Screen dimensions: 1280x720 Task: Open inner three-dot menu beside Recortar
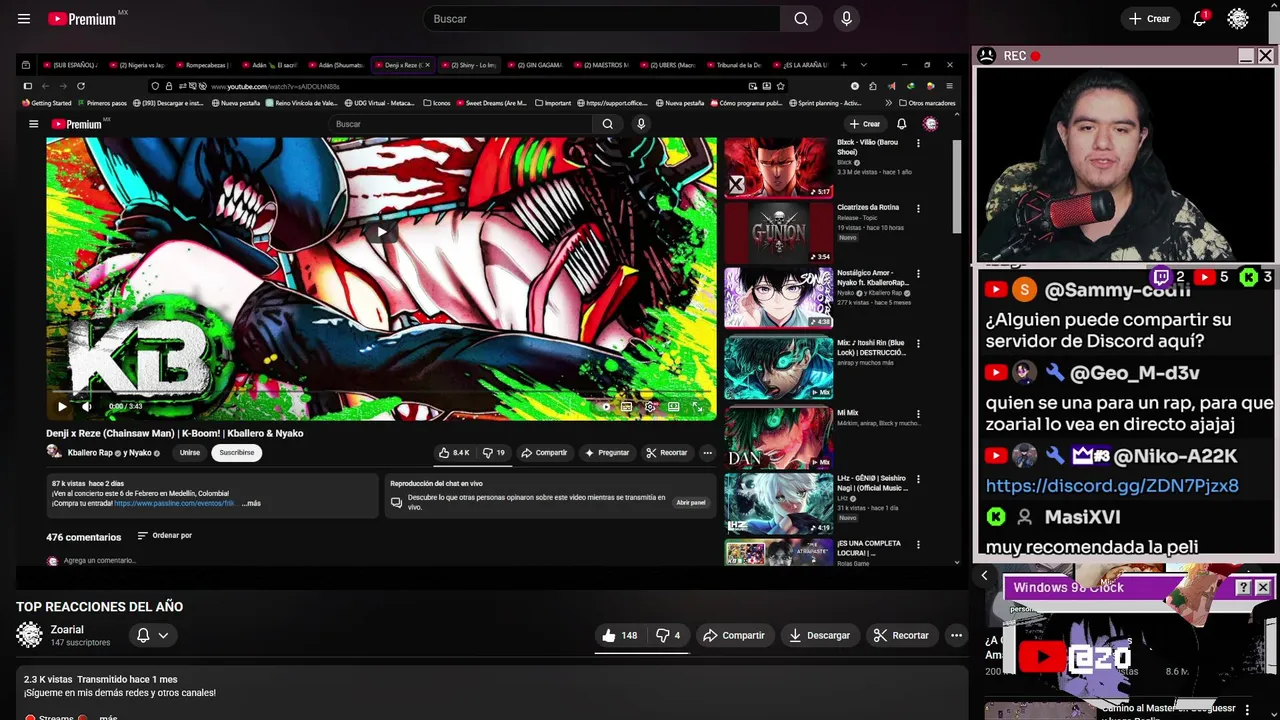707,453
